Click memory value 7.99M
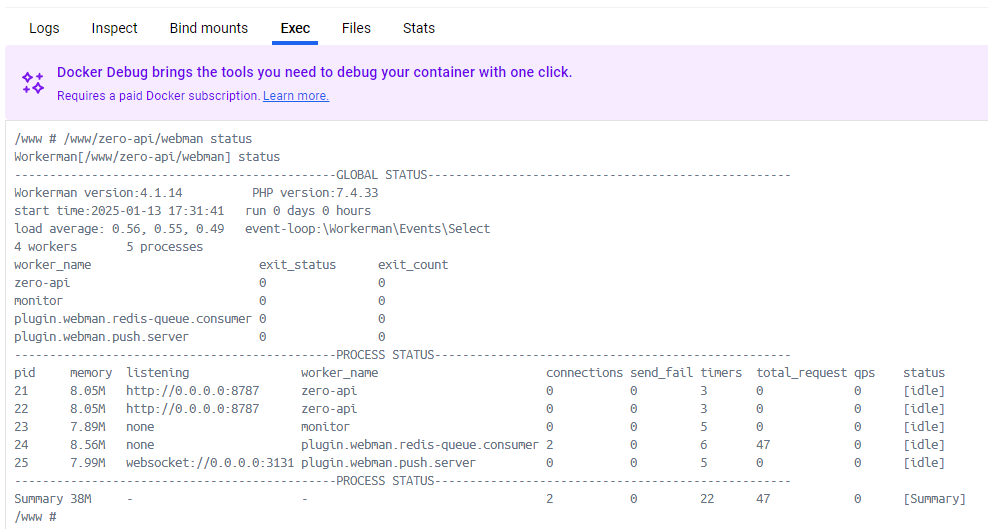The width and height of the screenshot is (988, 529). tap(88, 463)
